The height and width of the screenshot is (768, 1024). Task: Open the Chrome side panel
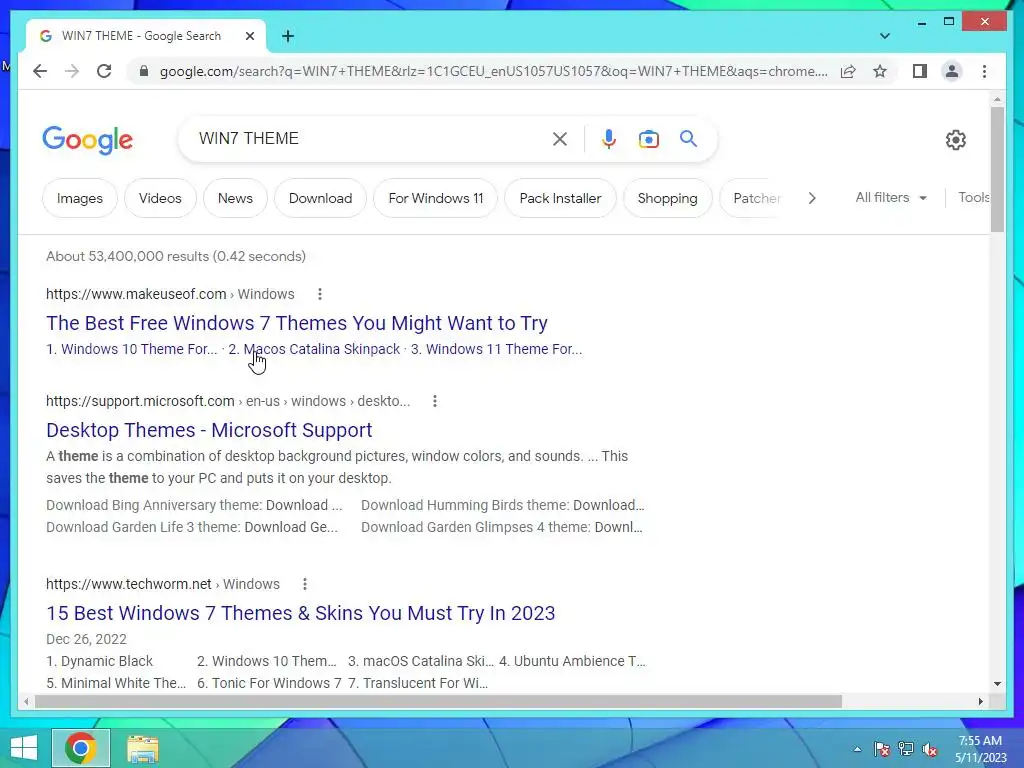coord(920,71)
